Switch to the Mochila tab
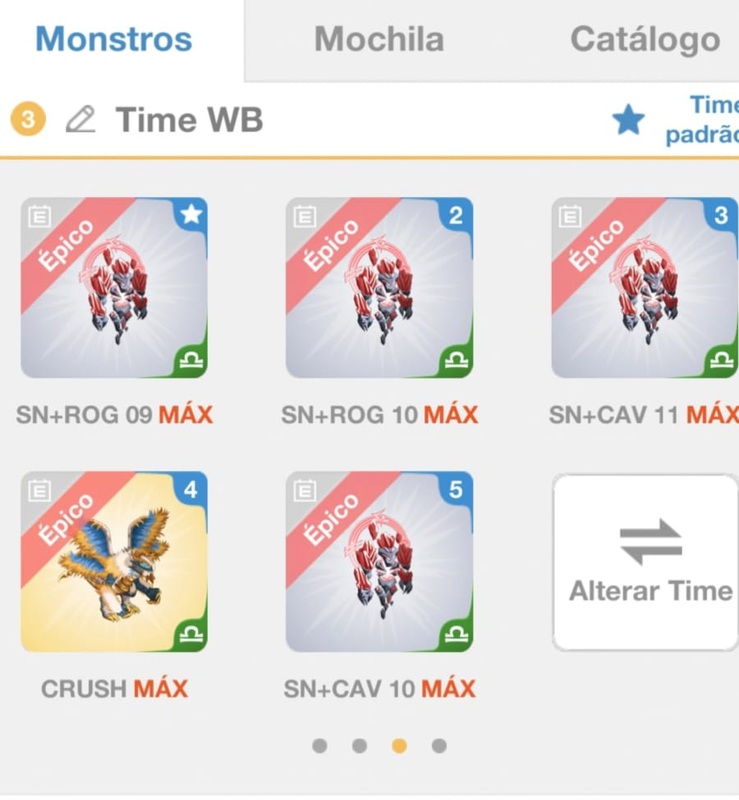This screenshot has height=800, width=739. point(379,39)
